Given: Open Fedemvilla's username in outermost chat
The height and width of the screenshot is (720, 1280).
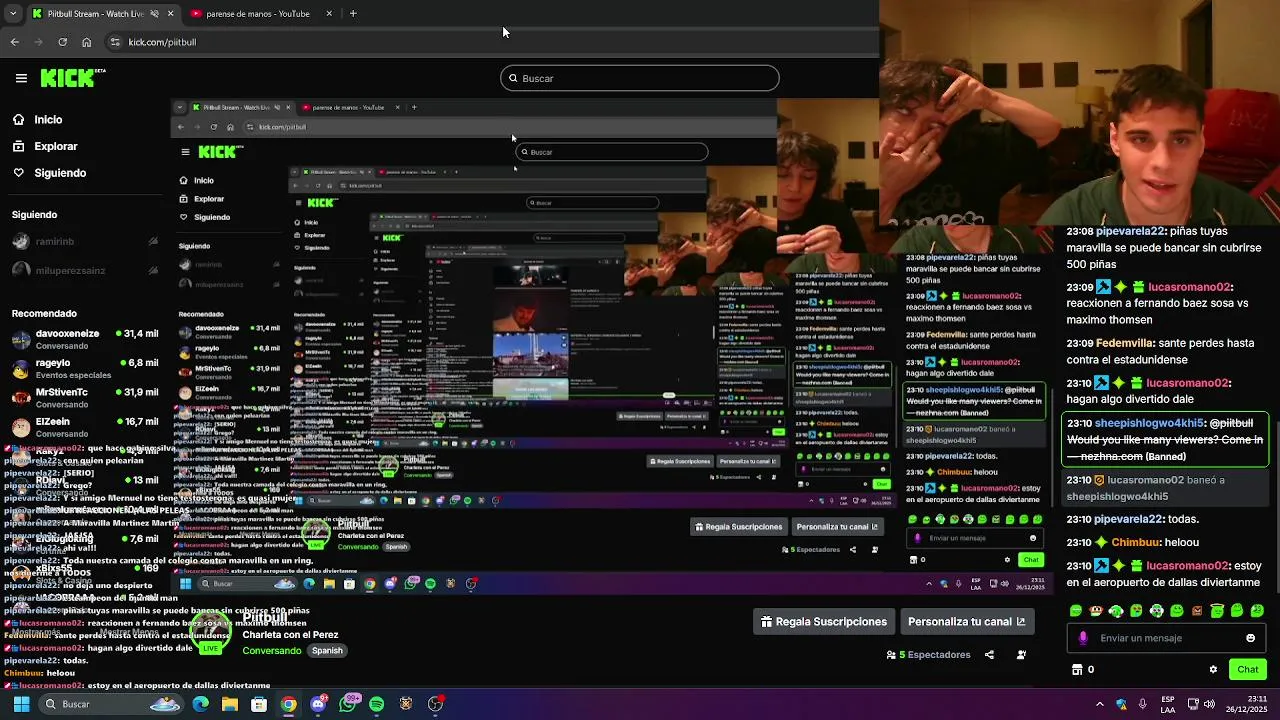Looking at the screenshot, I should click(x=1125, y=343).
